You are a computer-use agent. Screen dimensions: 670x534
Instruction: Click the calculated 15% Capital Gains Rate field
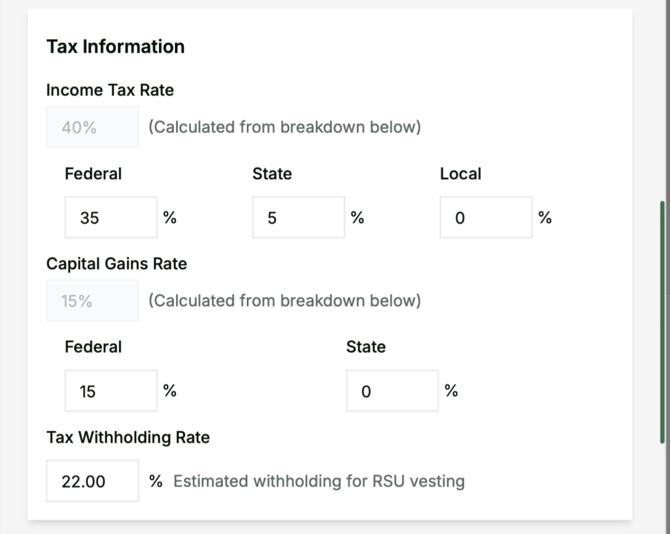coord(92,301)
